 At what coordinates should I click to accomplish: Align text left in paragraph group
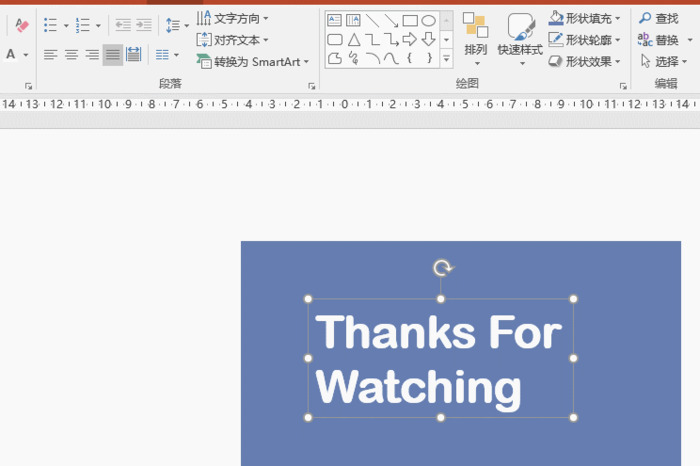pyautogui.click(x=51, y=55)
